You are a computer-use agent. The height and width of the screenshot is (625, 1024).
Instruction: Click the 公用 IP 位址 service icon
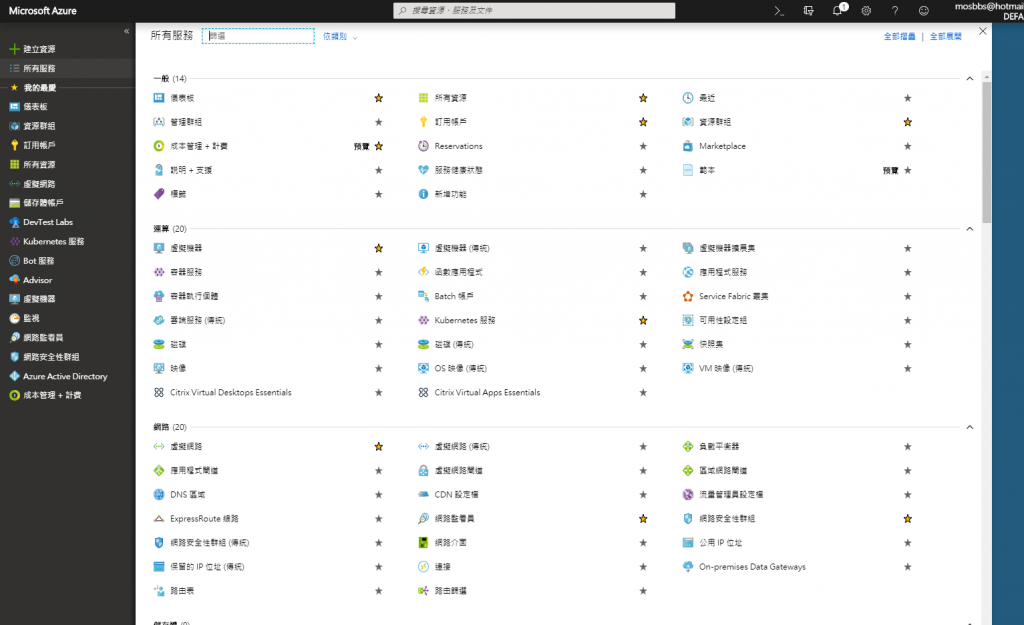pyautogui.click(x=688, y=543)
